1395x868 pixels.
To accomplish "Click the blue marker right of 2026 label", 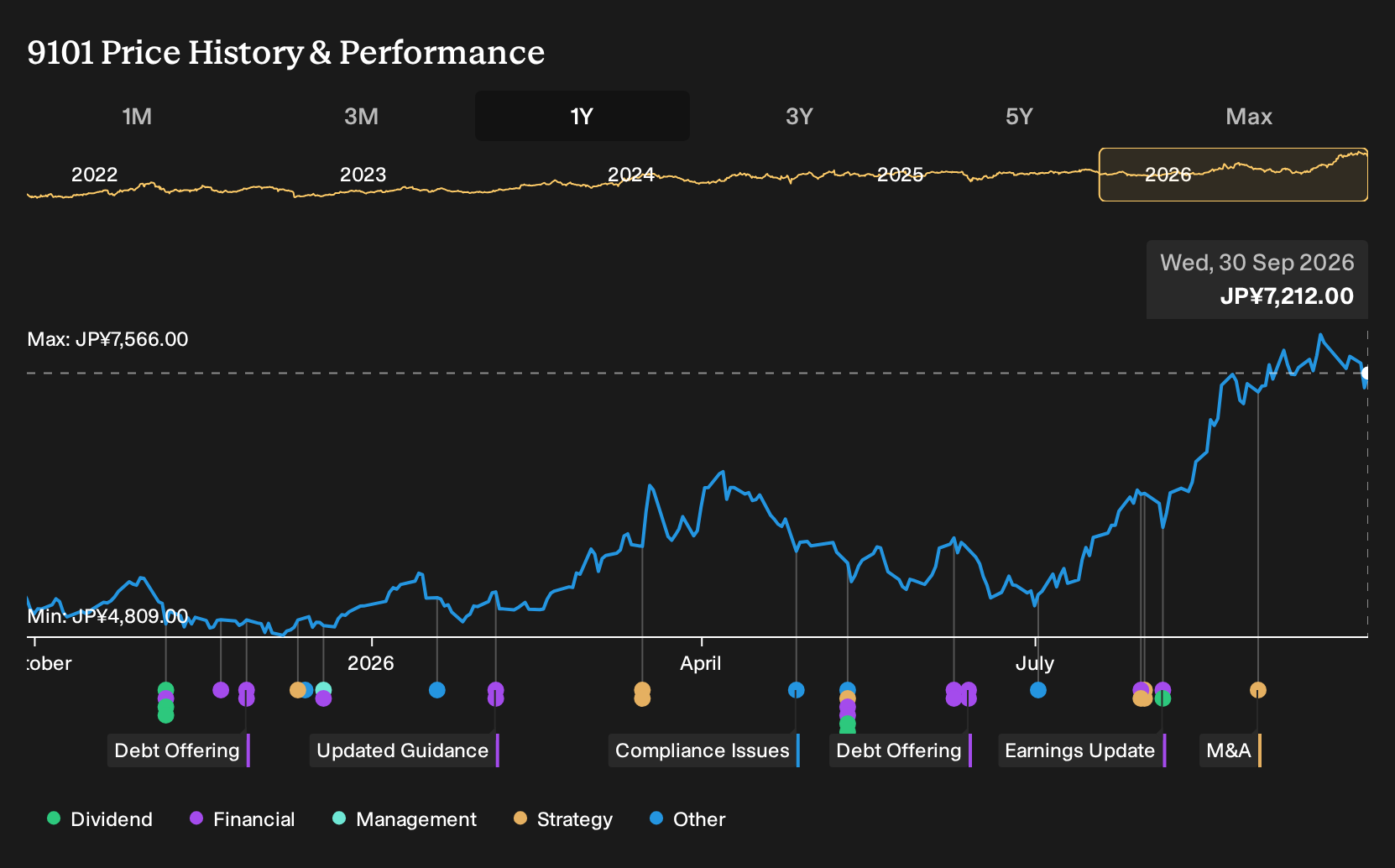I will (436, 690).
